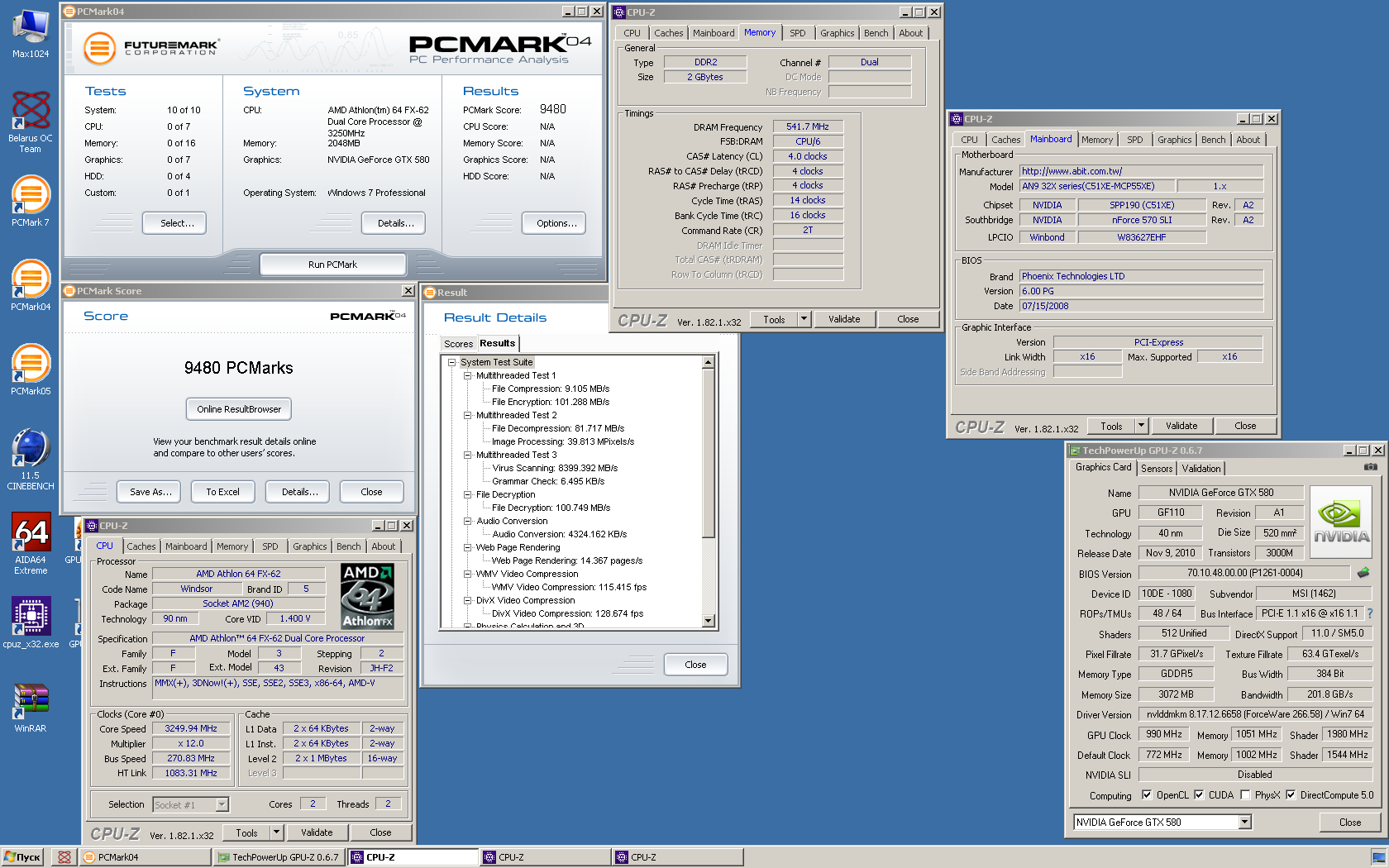This screenshot has height=868, width=1389.
Task: Open the Belarus OC Team desktop shortcut
Action: 31,122
